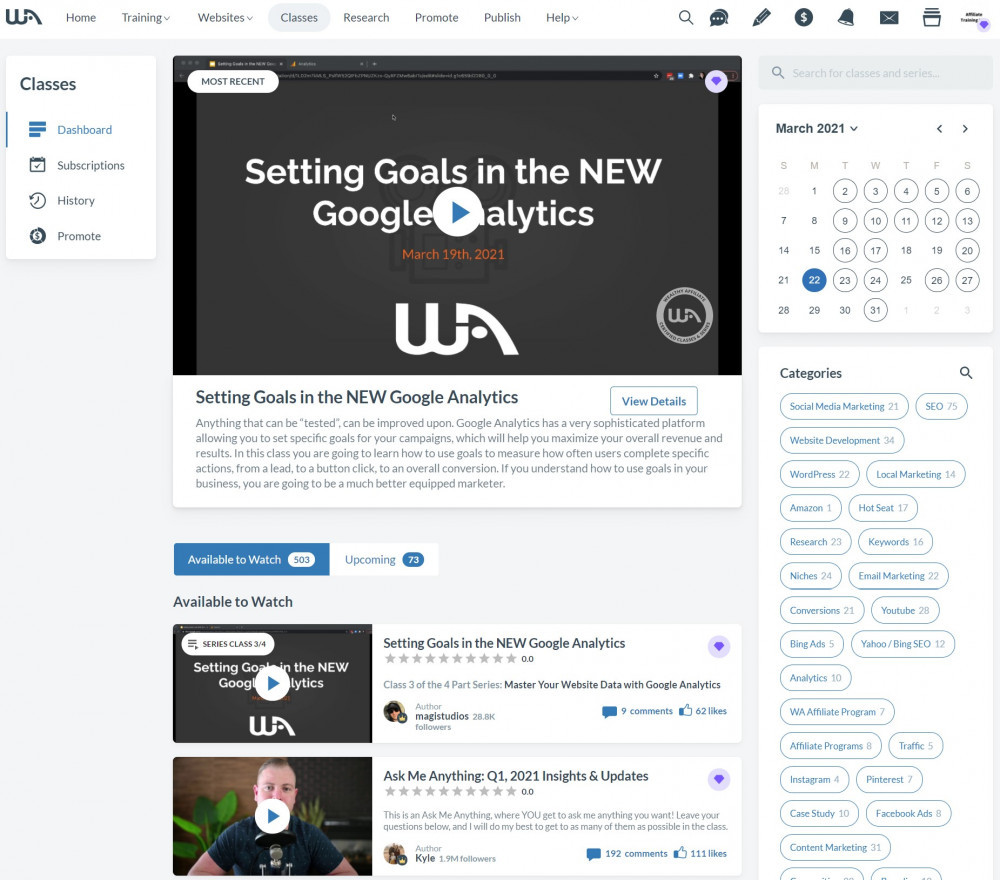Open the Promote nav item in header
The width and height of the screenshot is (1000, 880).
[436, 18]
